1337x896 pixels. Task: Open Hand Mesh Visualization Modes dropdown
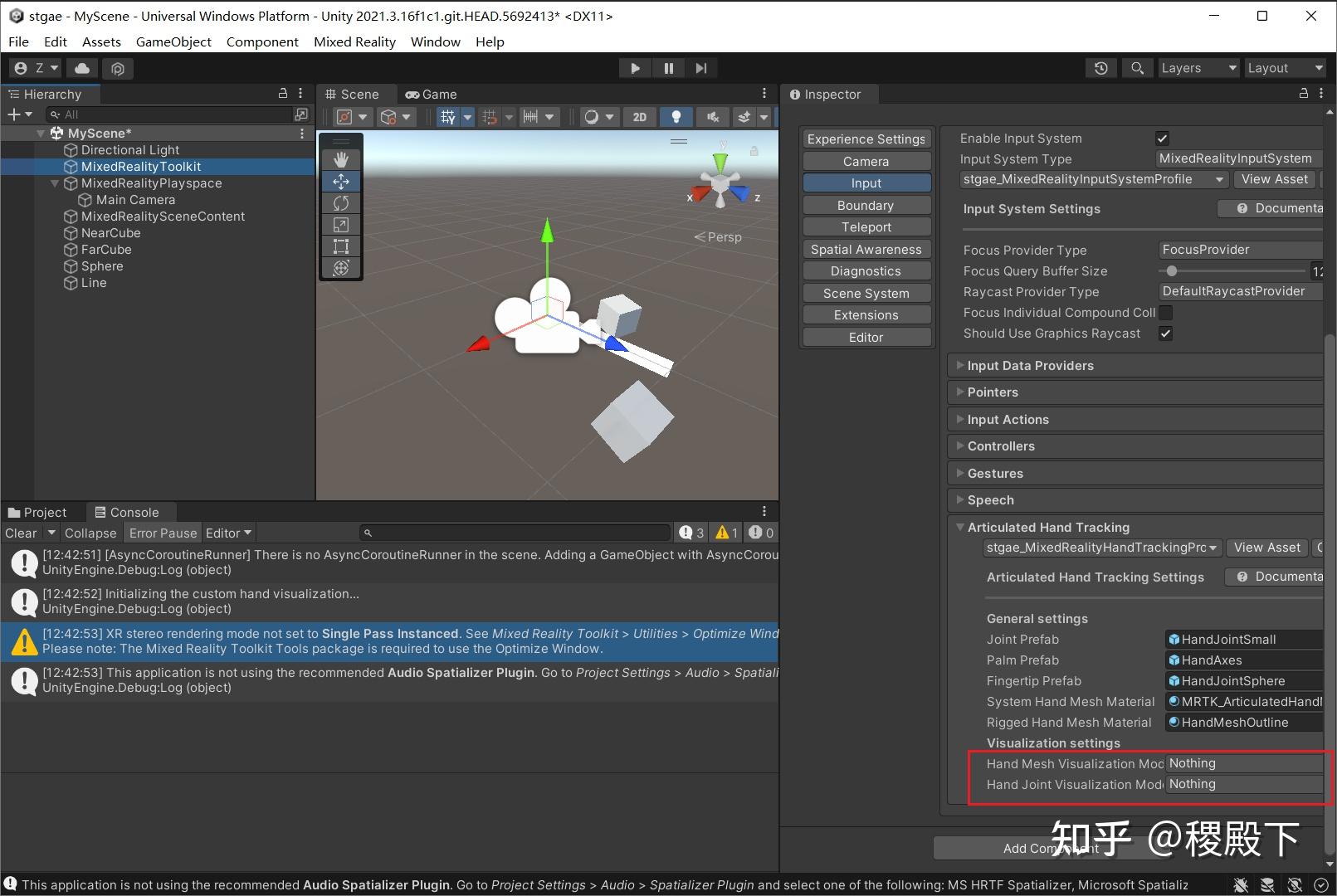1244,763
